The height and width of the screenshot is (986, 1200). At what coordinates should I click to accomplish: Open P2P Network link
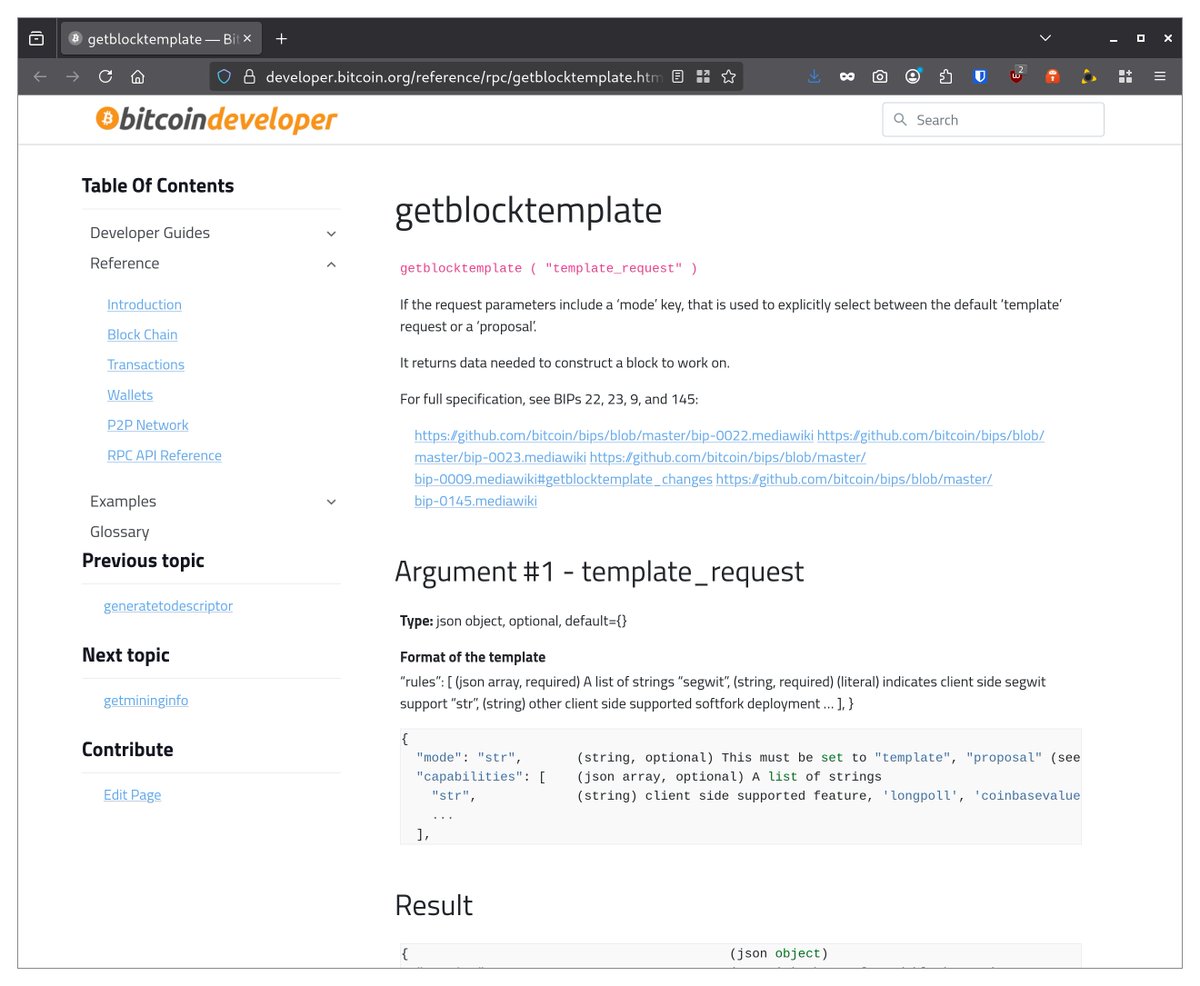148,424
